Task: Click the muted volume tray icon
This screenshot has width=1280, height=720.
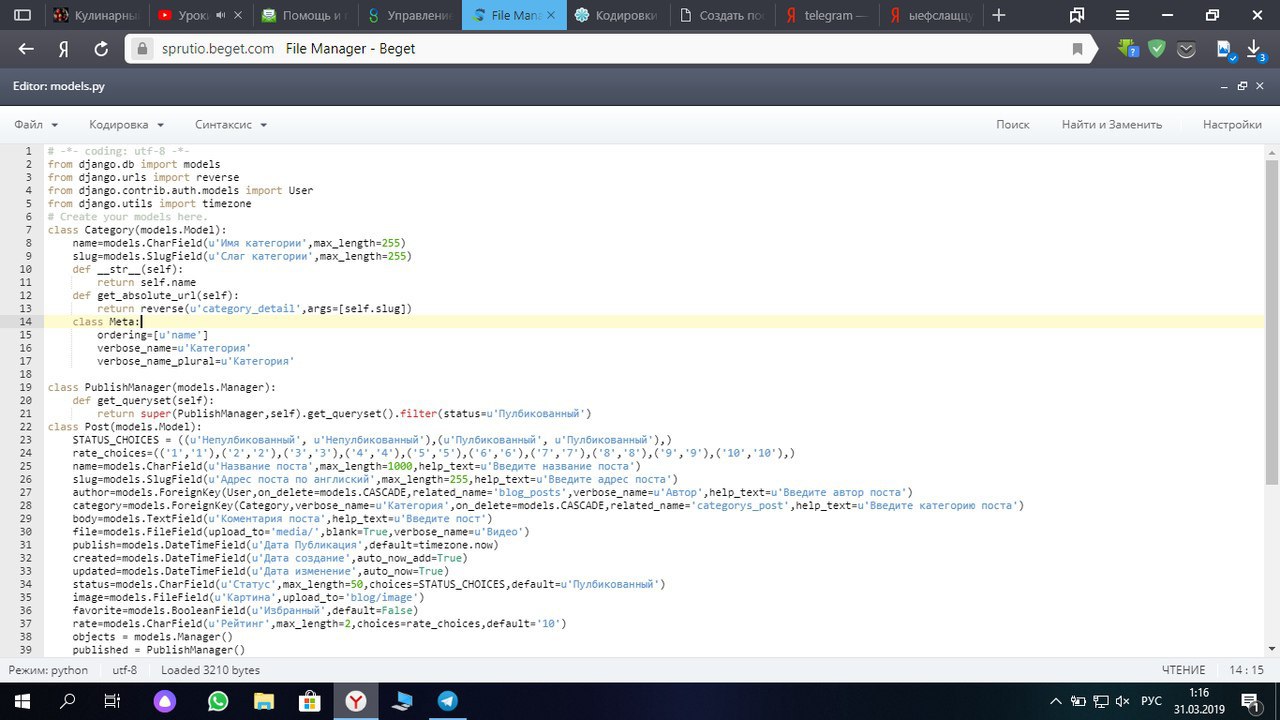Action: (1121, 700)
